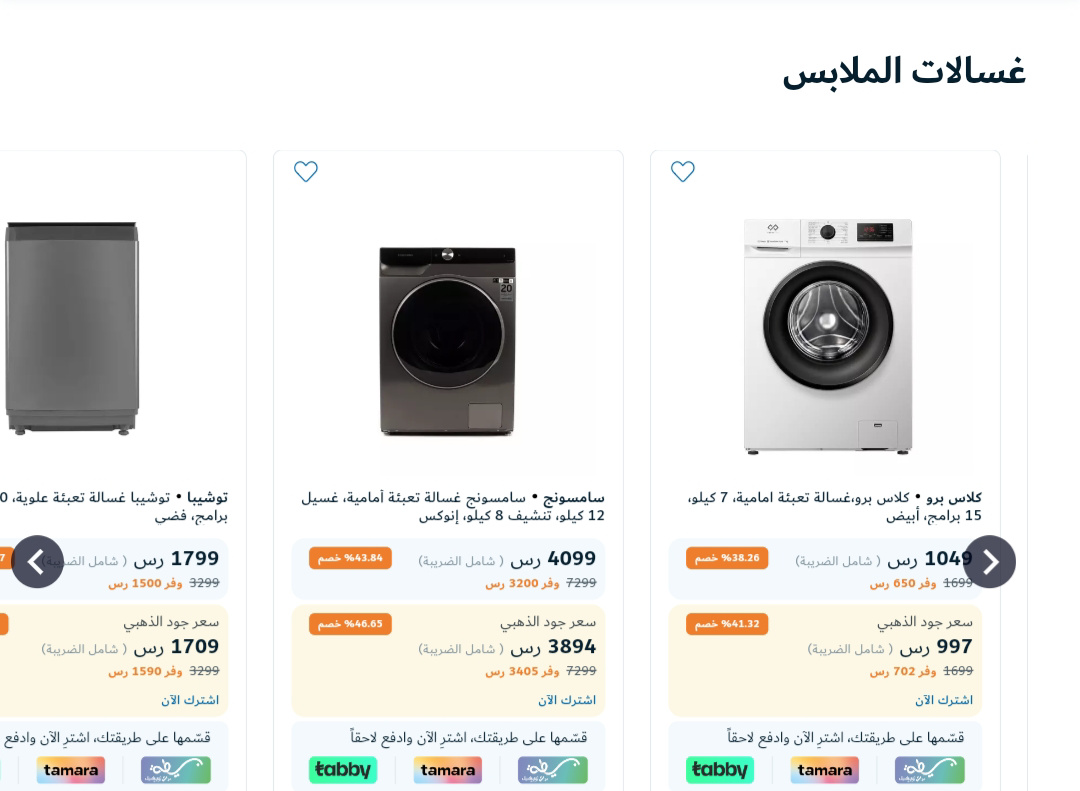The height and width of the screenshot is (791, 1080).
Task: Click 'اشترك الآن' under ClassPro gold price
Action: [944, 700]
